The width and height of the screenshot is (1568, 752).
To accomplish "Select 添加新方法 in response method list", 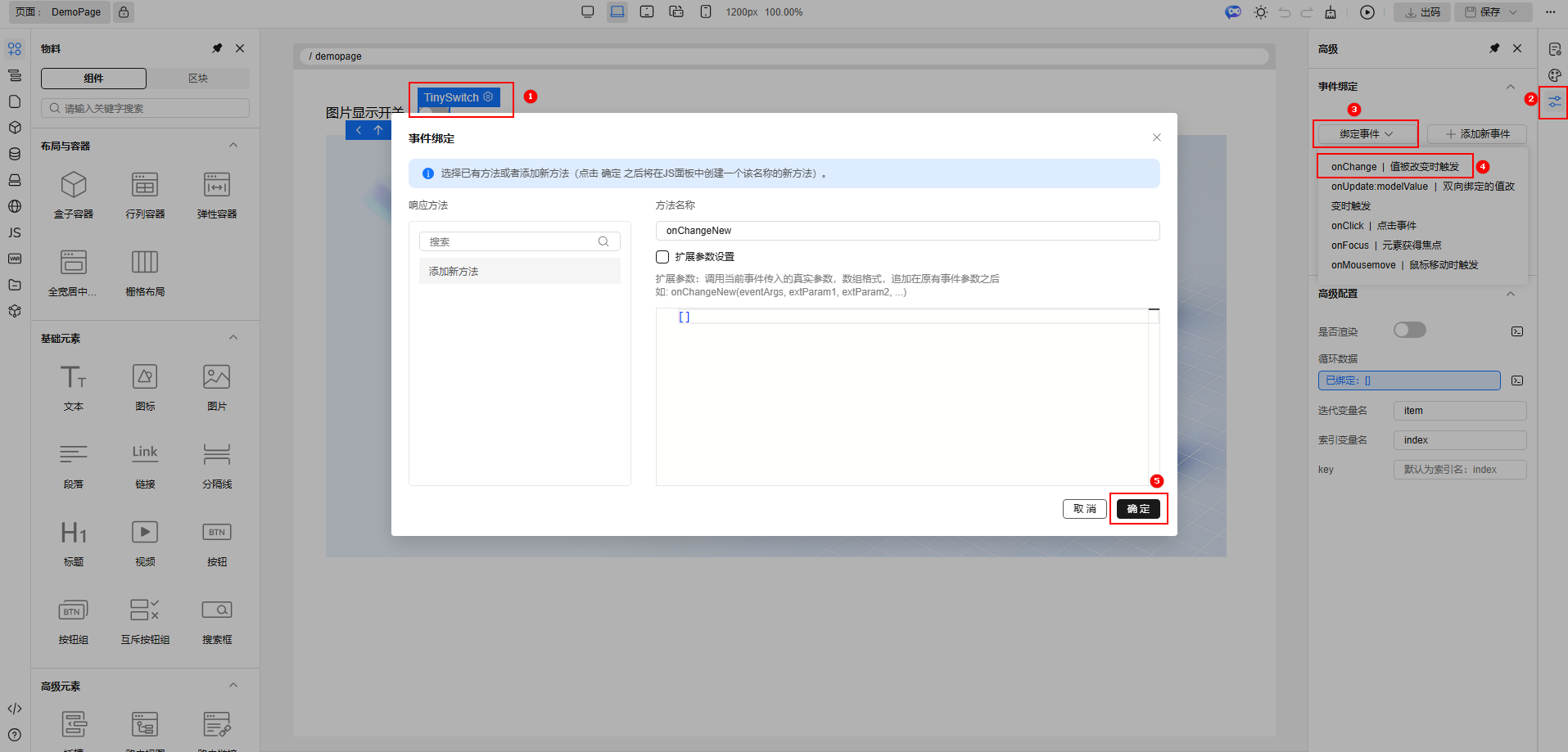I will pos(519,272).
